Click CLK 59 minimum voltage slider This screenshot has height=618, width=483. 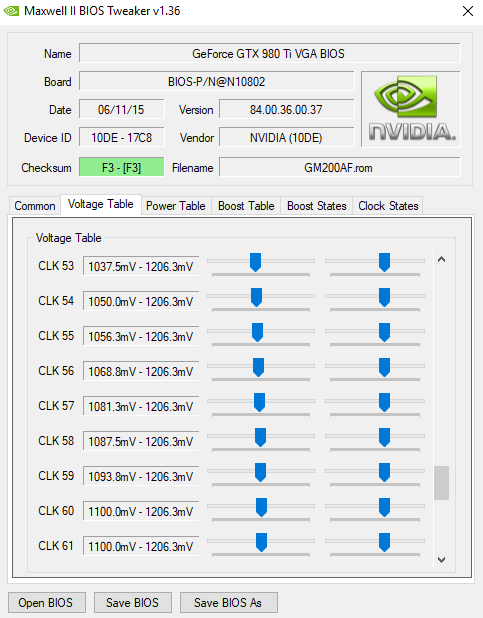click(x=261, y=475)
